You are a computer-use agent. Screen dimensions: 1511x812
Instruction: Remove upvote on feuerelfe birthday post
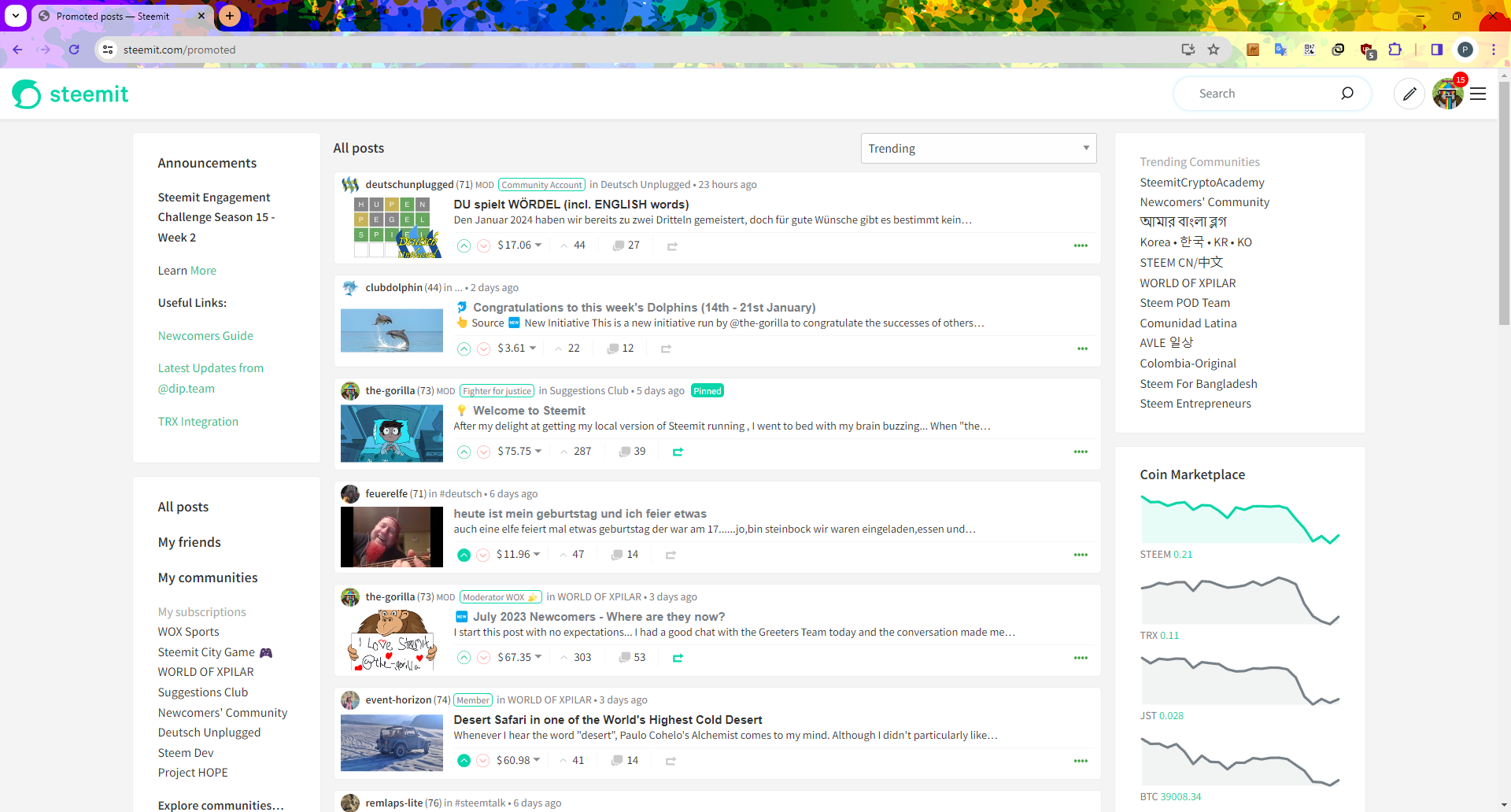(x=464, y=555)
